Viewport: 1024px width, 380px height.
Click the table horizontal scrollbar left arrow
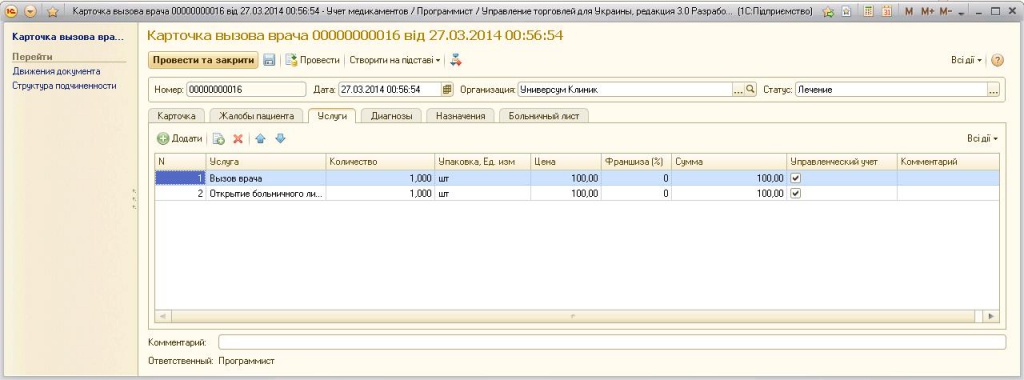pos(162,316)
